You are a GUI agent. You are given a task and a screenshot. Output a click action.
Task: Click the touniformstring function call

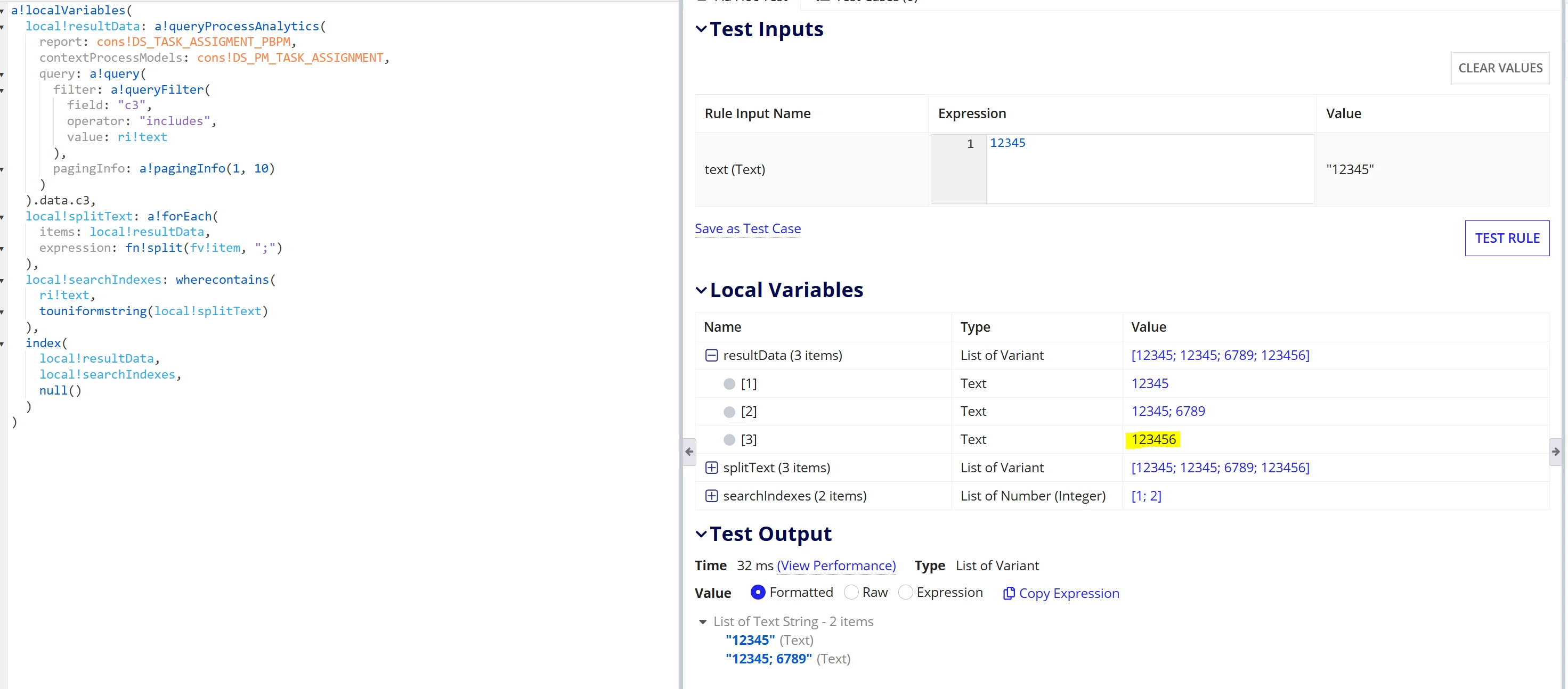click(153, 311)
